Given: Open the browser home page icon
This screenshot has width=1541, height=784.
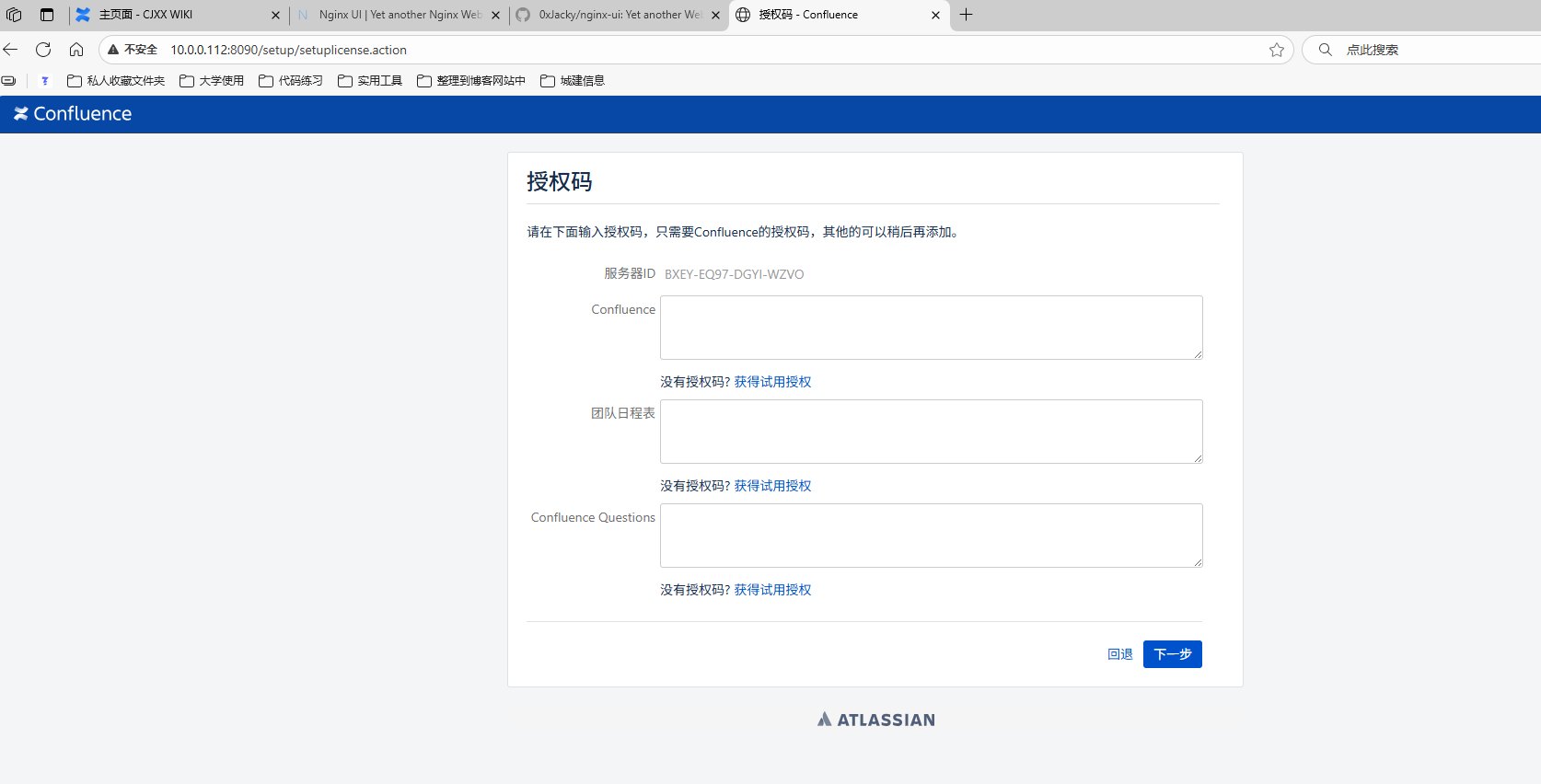Looking at the screenshot, I should [x=76, y=50].
